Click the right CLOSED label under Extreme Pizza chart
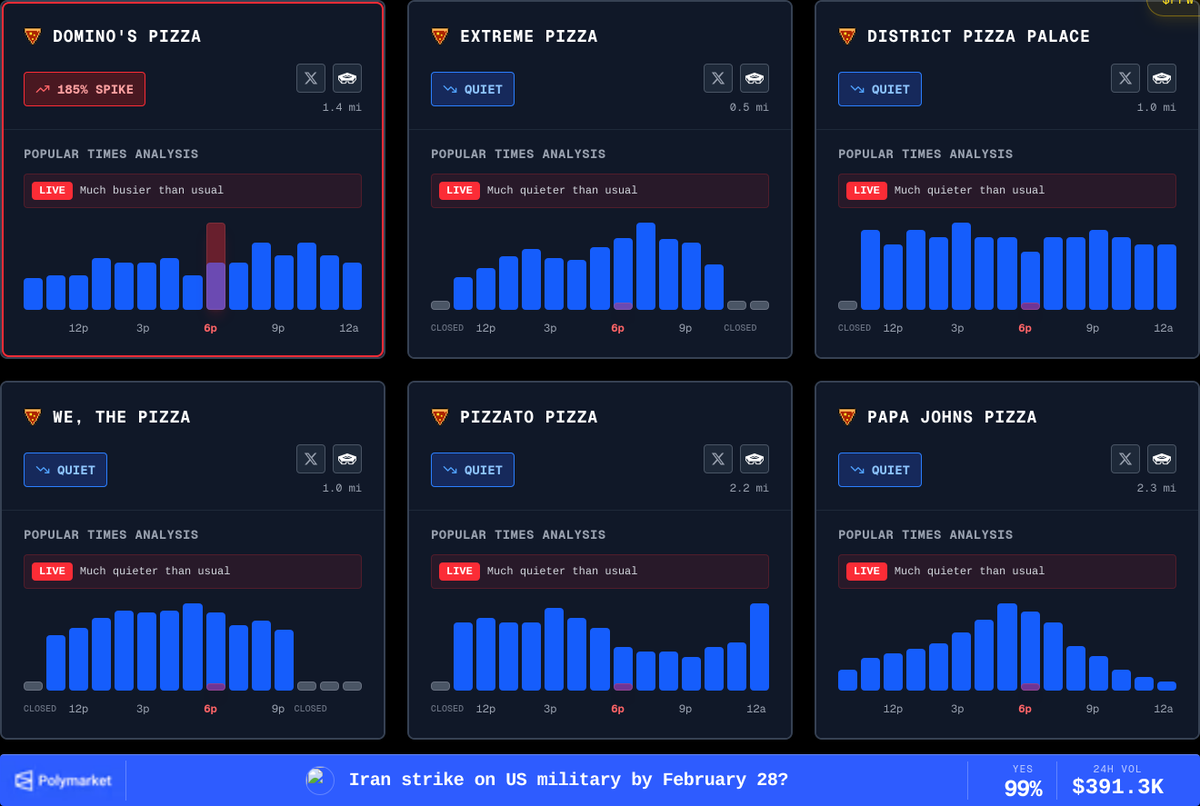Image resolution: width=1200 pixels, height=806 pixels. pos(740,328)
